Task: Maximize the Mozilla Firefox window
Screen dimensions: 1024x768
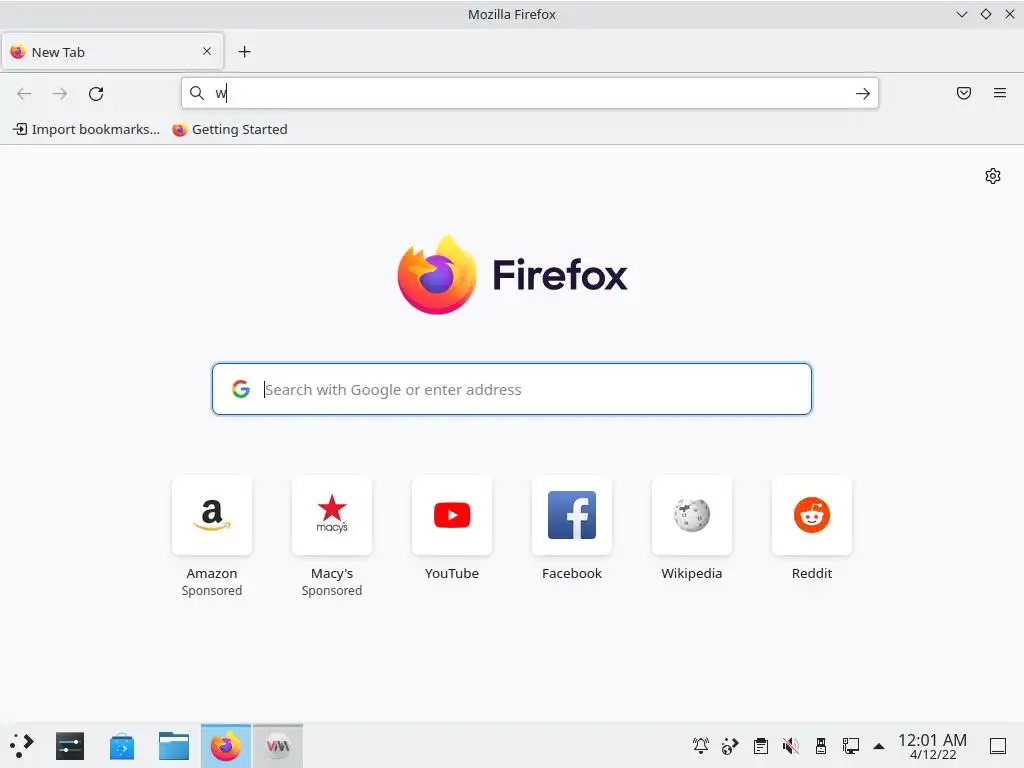Action: [x=985, y=14]
